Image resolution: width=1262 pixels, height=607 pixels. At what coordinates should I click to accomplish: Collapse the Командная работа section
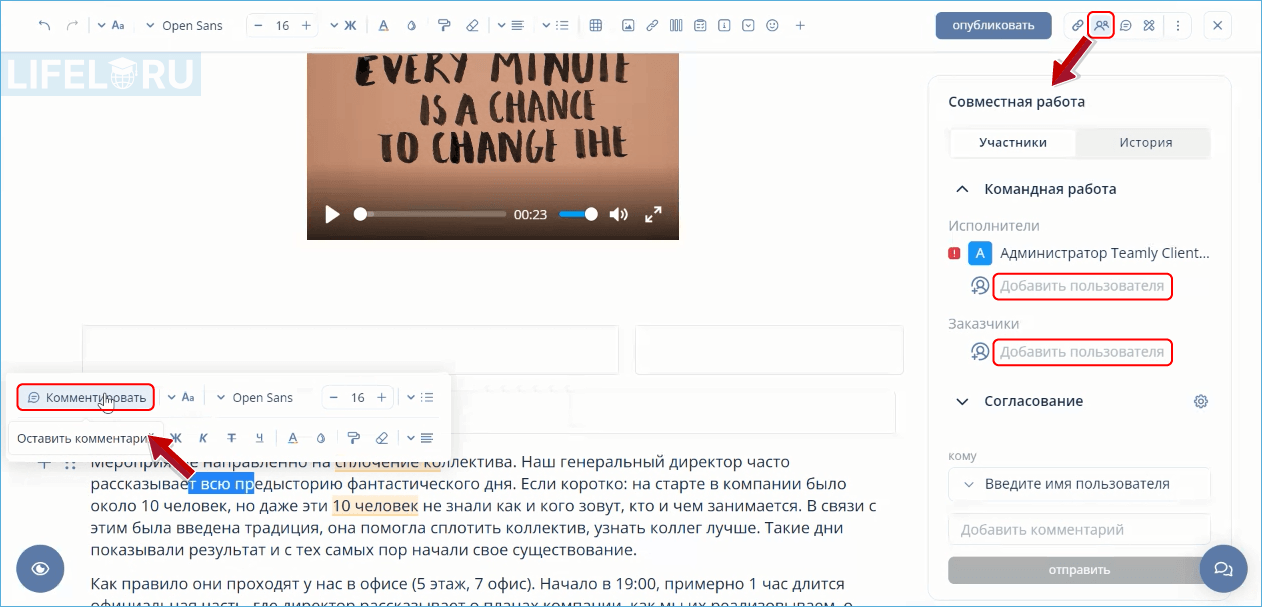961,188
